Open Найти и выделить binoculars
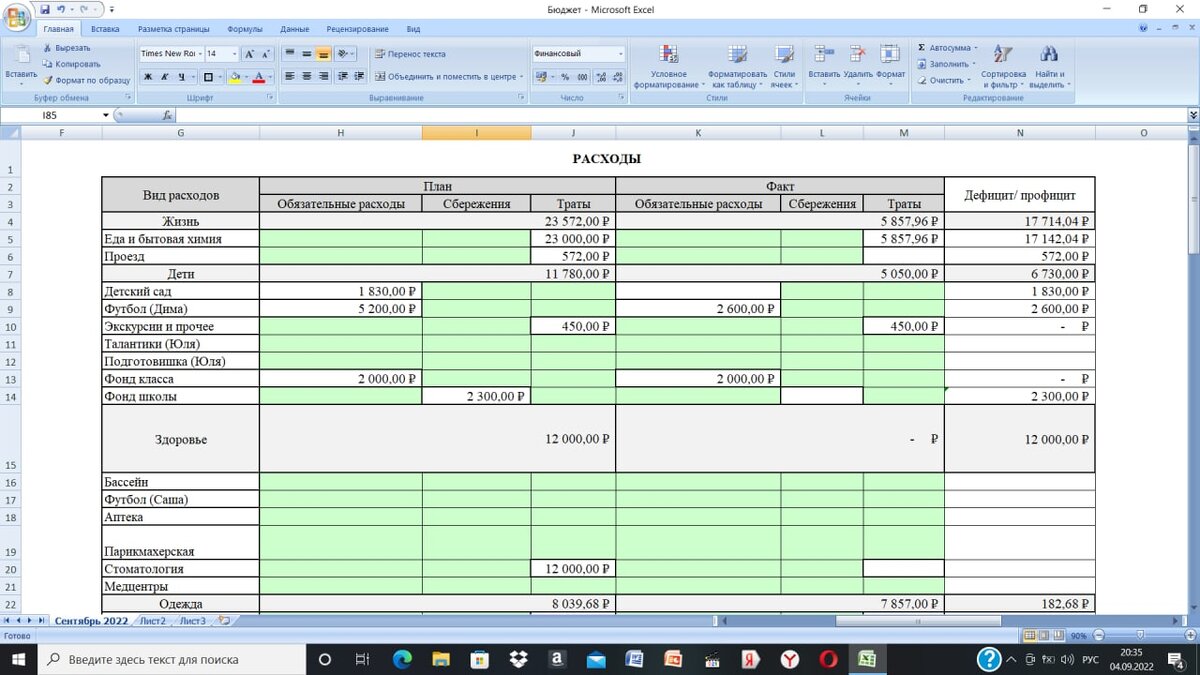 pyautogui.click(x=1048, y=66)
